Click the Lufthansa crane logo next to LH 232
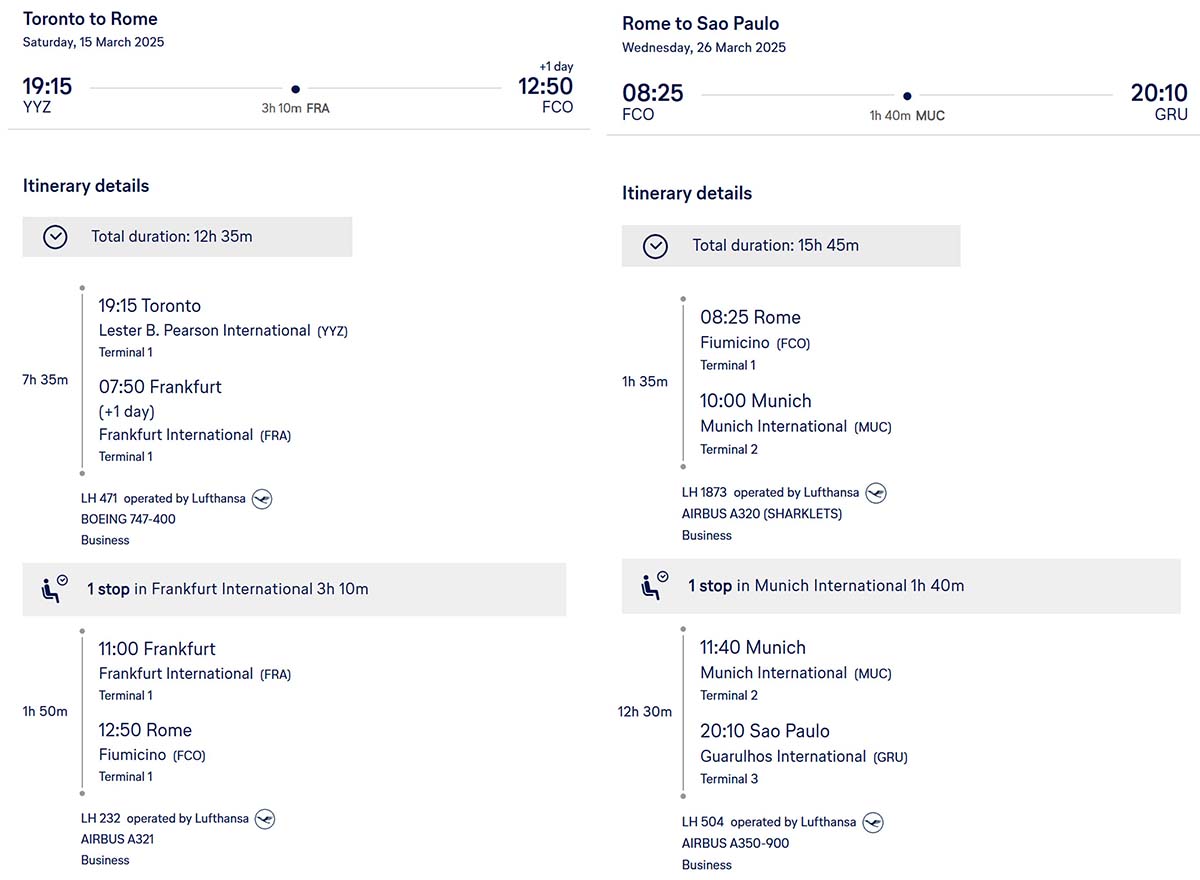1200x880 pixels. coord(265,819)
